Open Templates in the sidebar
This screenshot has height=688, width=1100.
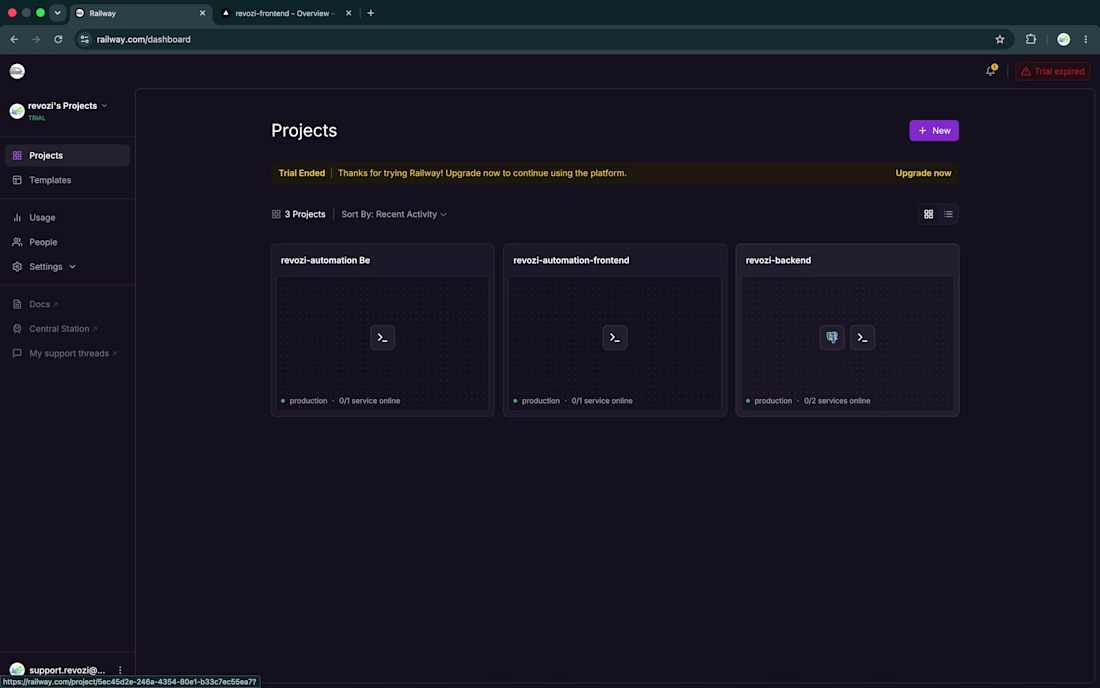(67, 180)
